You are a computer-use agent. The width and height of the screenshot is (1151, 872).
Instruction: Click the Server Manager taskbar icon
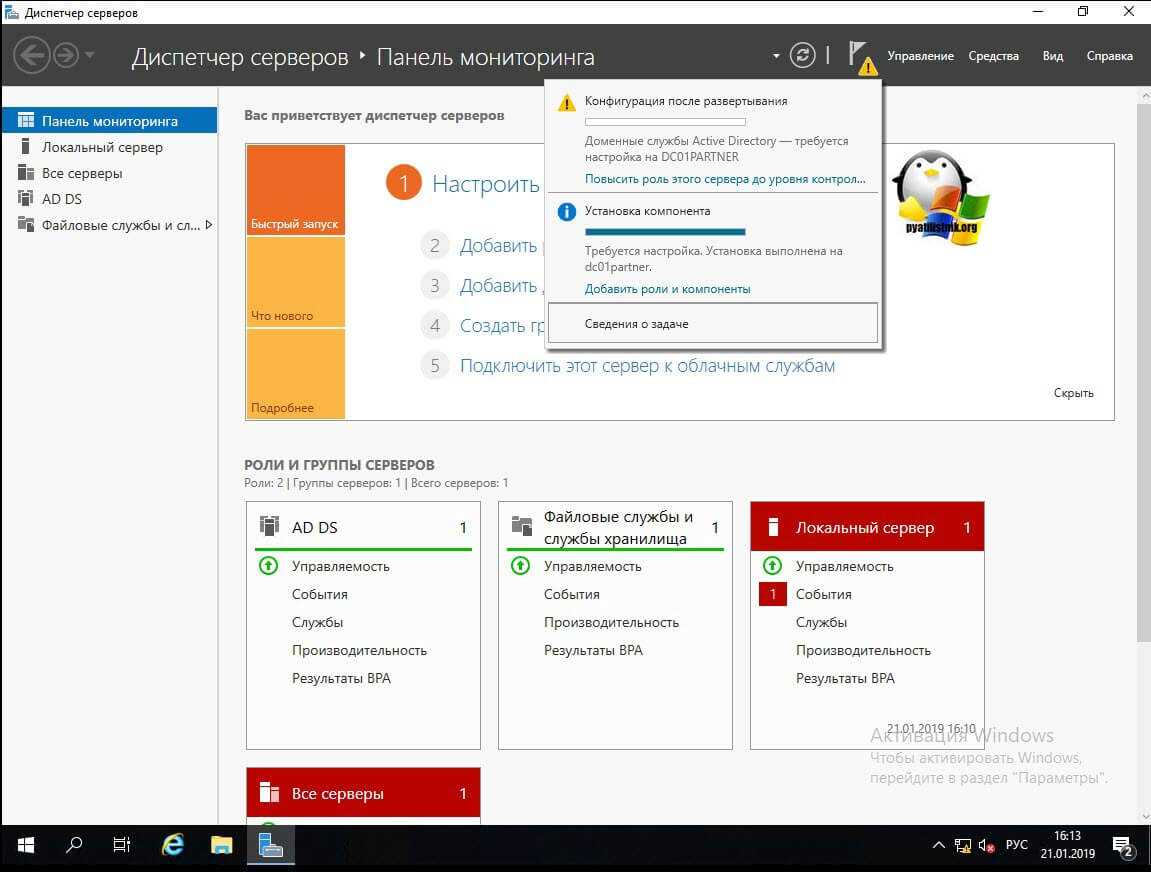[270, 845]
